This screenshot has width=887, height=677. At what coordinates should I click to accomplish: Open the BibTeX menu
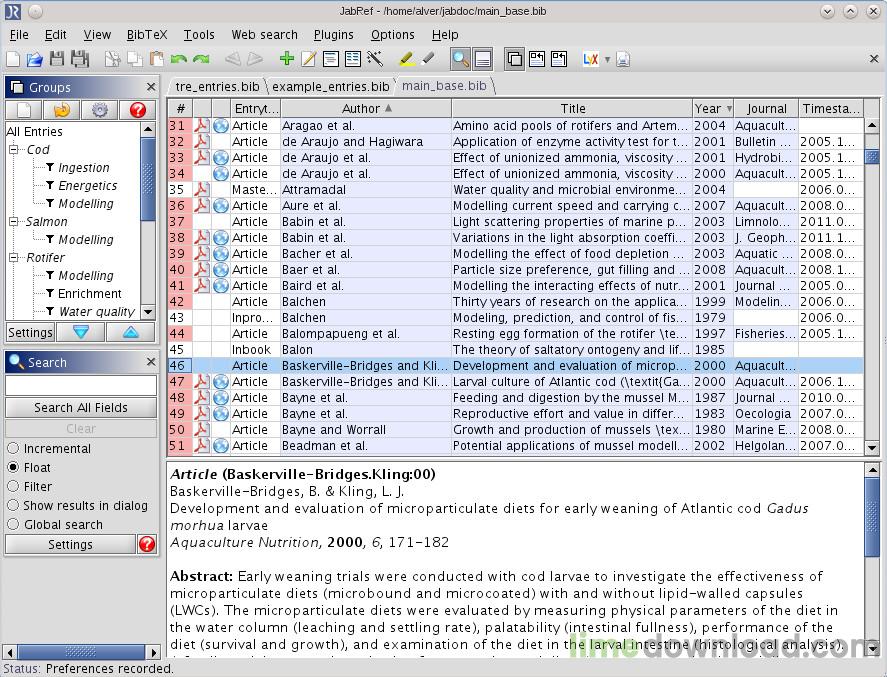[x=147, y=35]
